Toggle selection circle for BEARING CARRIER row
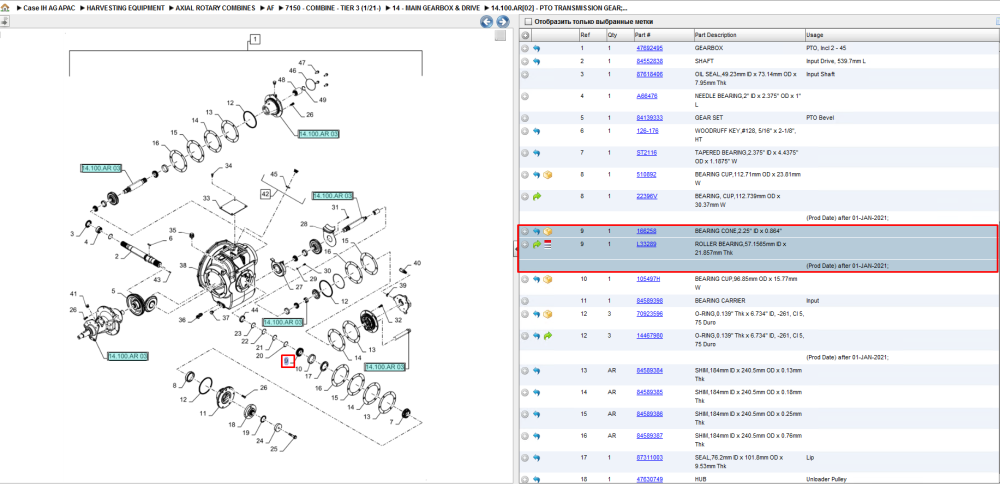Image resolution: width=1000 pixels, height=484 pixels. point(525,301)
